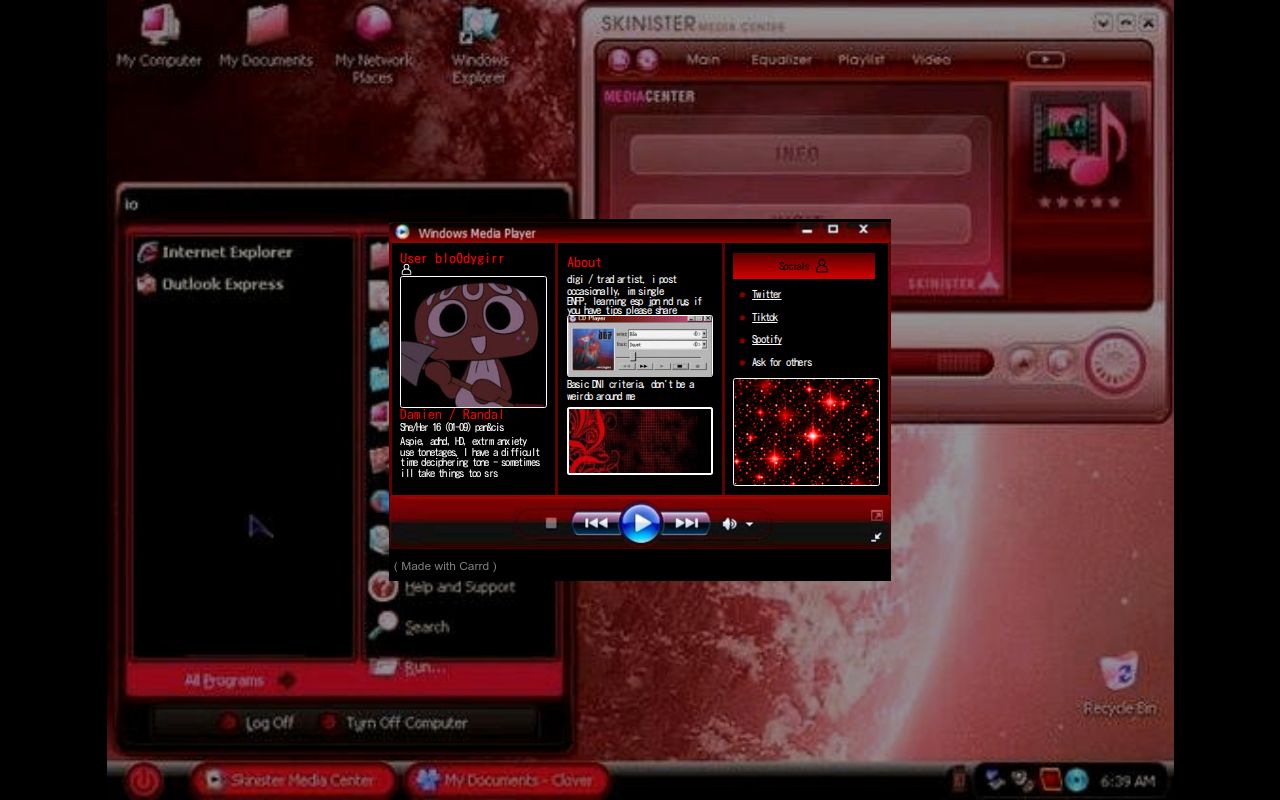The height and width of the screenshot is (800, 1280).
Task: Open the Recycle Bin icon
Action: pyautogui.click(x=1119, y=685)
